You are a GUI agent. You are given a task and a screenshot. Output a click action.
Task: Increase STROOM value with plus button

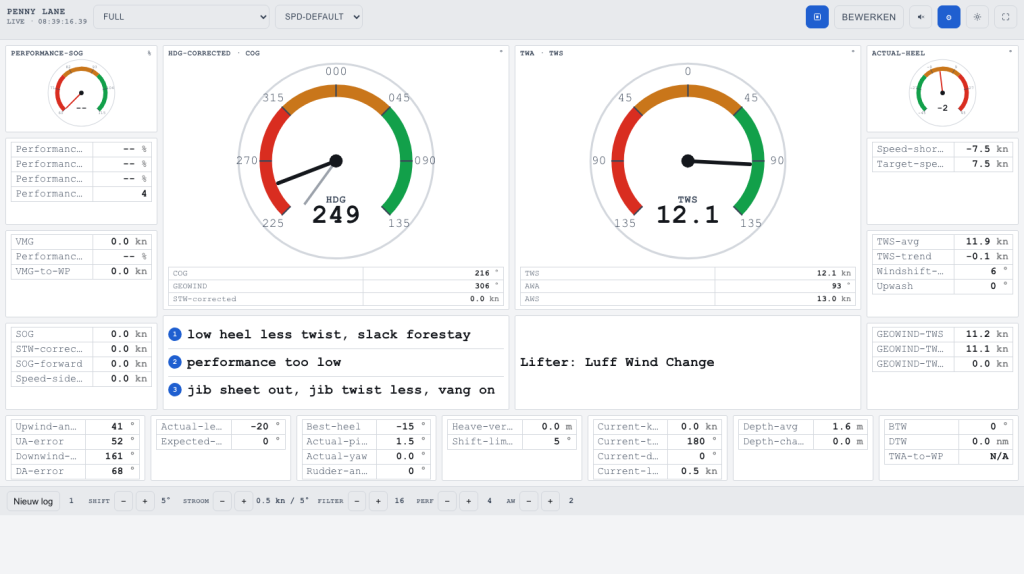click(244, 501)
